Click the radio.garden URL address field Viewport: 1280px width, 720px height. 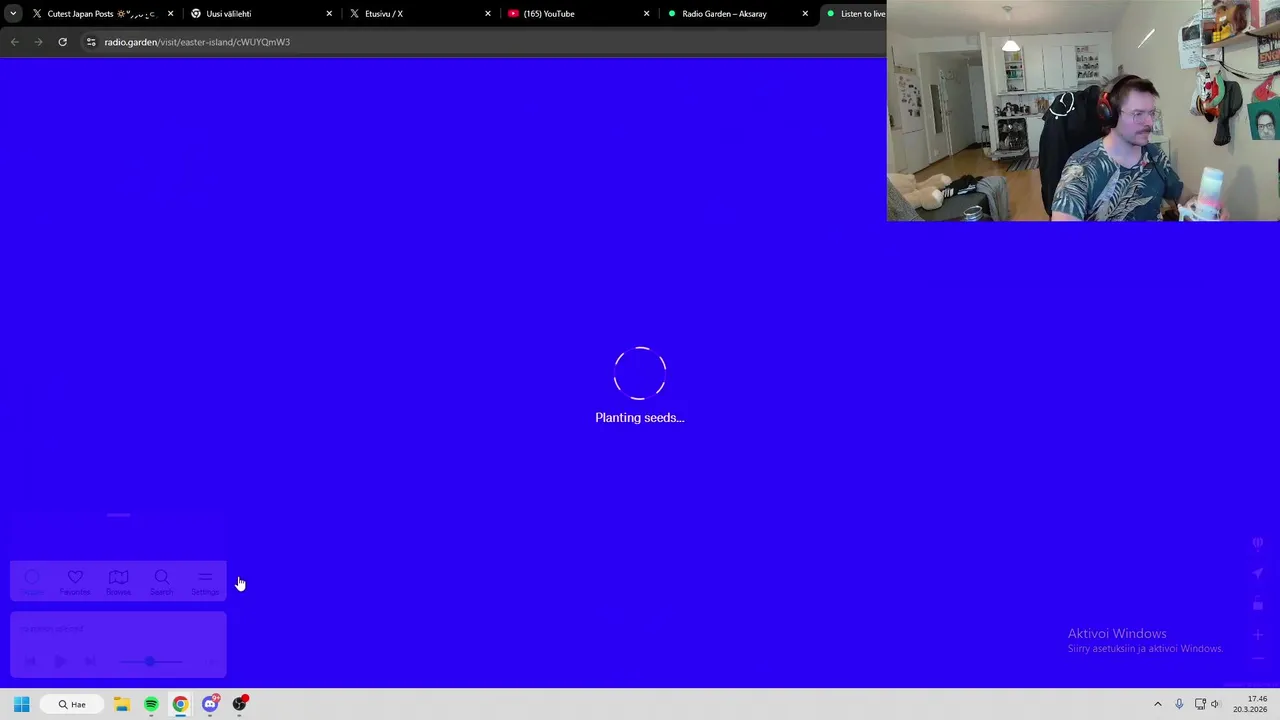tap(482, 42)
